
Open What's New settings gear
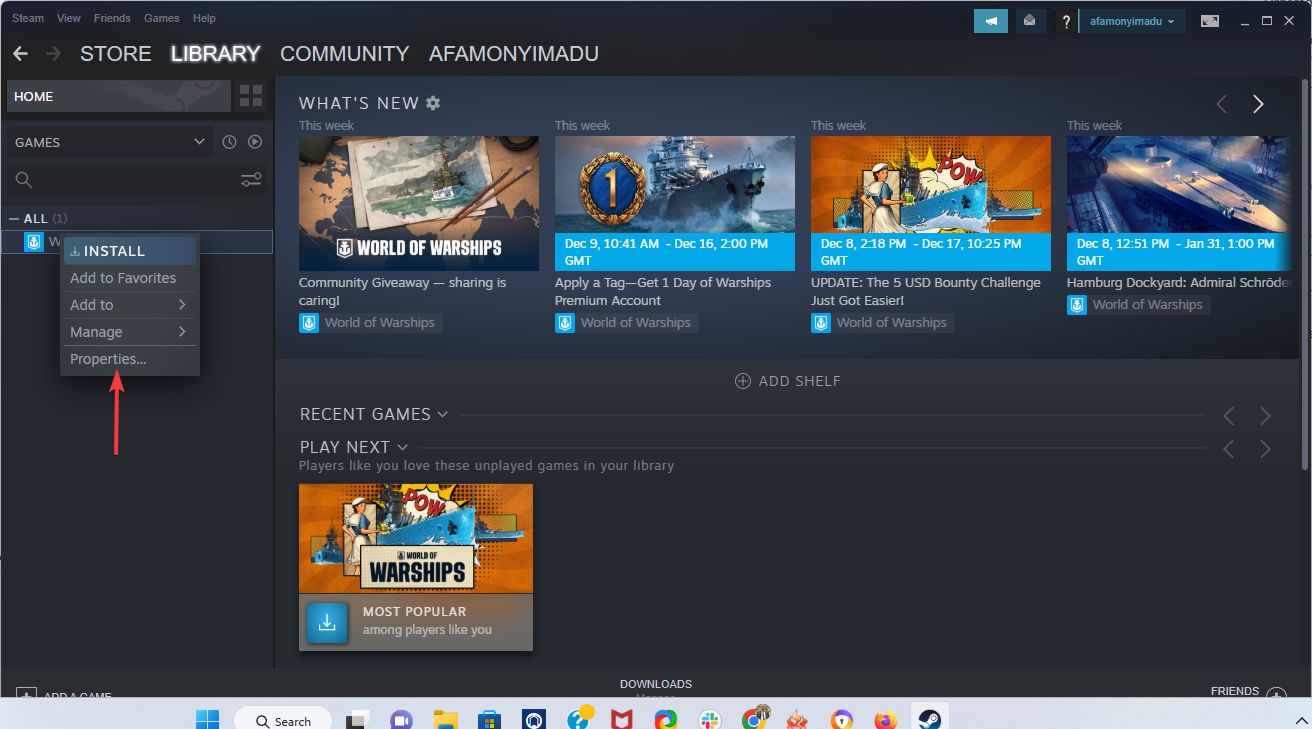[433, 103]
